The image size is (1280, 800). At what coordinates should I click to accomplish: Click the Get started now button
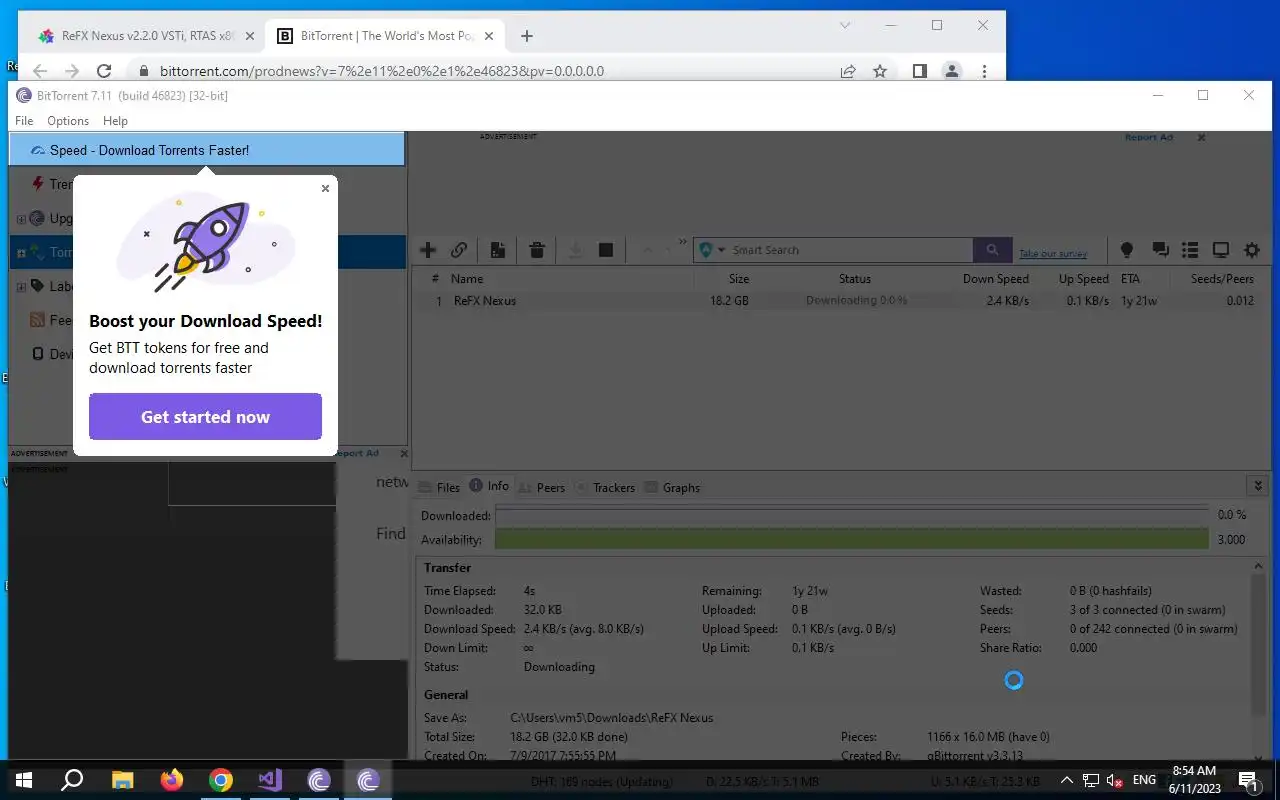tap(205, 417)
